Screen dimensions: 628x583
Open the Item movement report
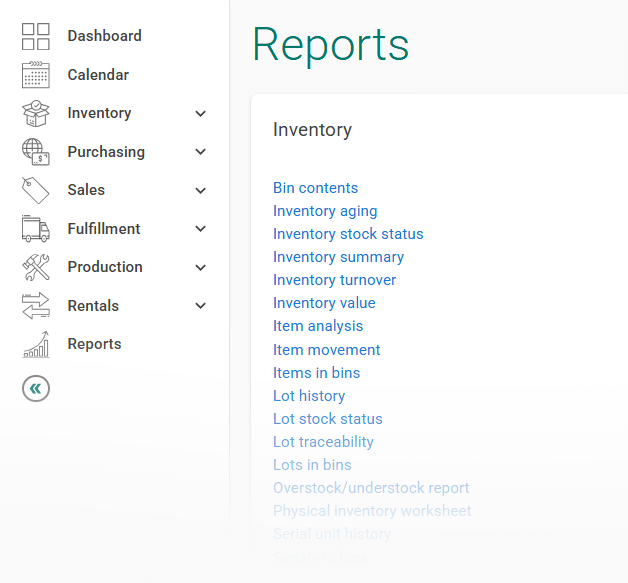point(326,350)
